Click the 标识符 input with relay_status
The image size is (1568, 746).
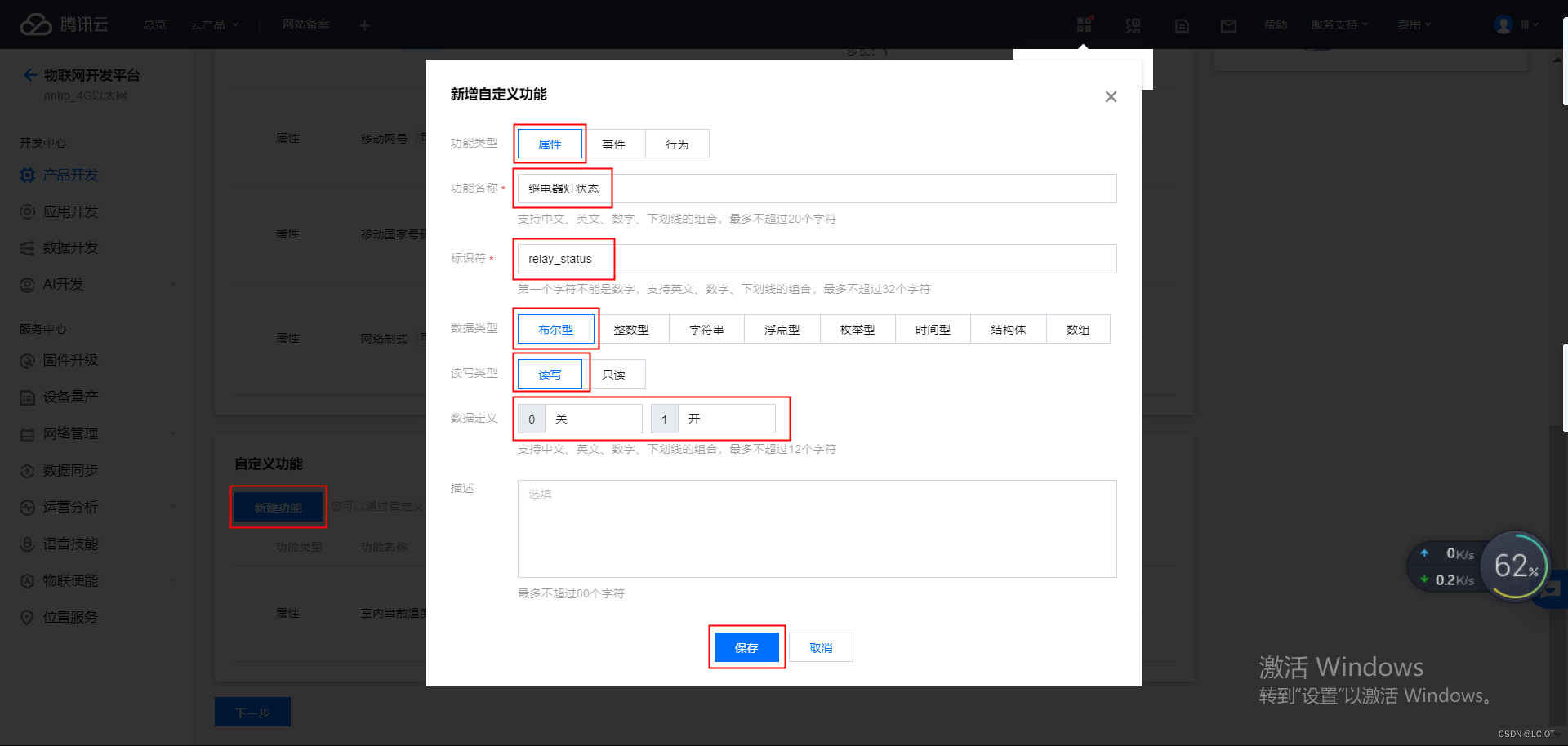(817, 259)
